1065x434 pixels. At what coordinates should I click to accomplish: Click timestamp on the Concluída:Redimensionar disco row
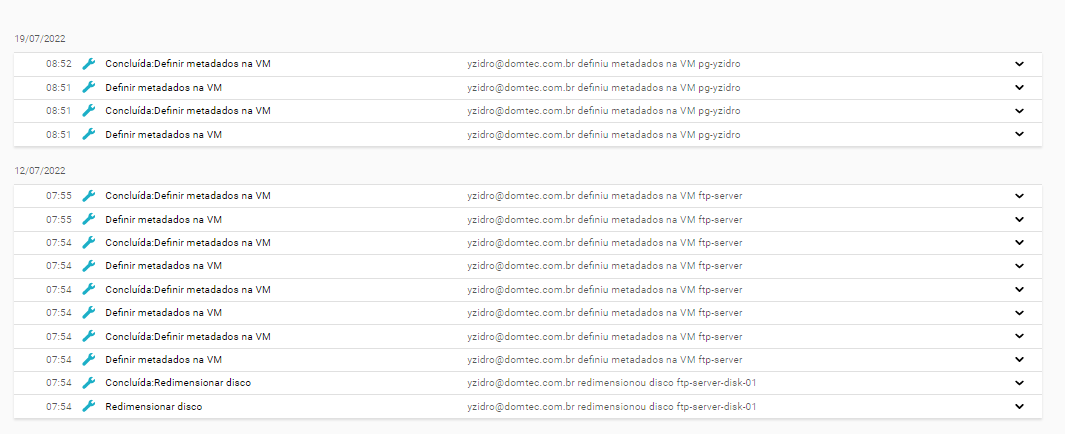click(58, 383)
